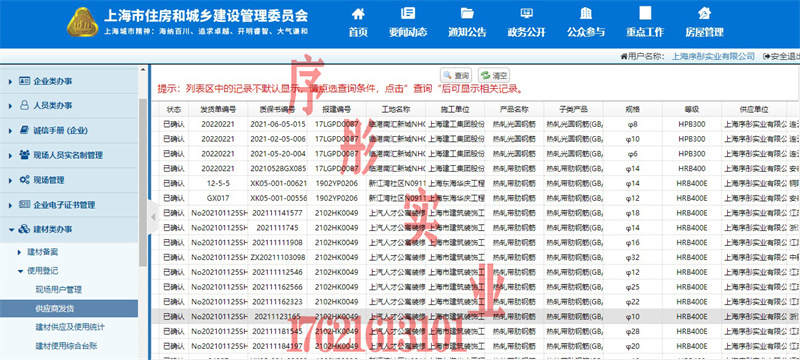This screenshot has width=800, height=360.
Task: Click the ID card icon beside 企业类办事
Action: tap(24, 81)
